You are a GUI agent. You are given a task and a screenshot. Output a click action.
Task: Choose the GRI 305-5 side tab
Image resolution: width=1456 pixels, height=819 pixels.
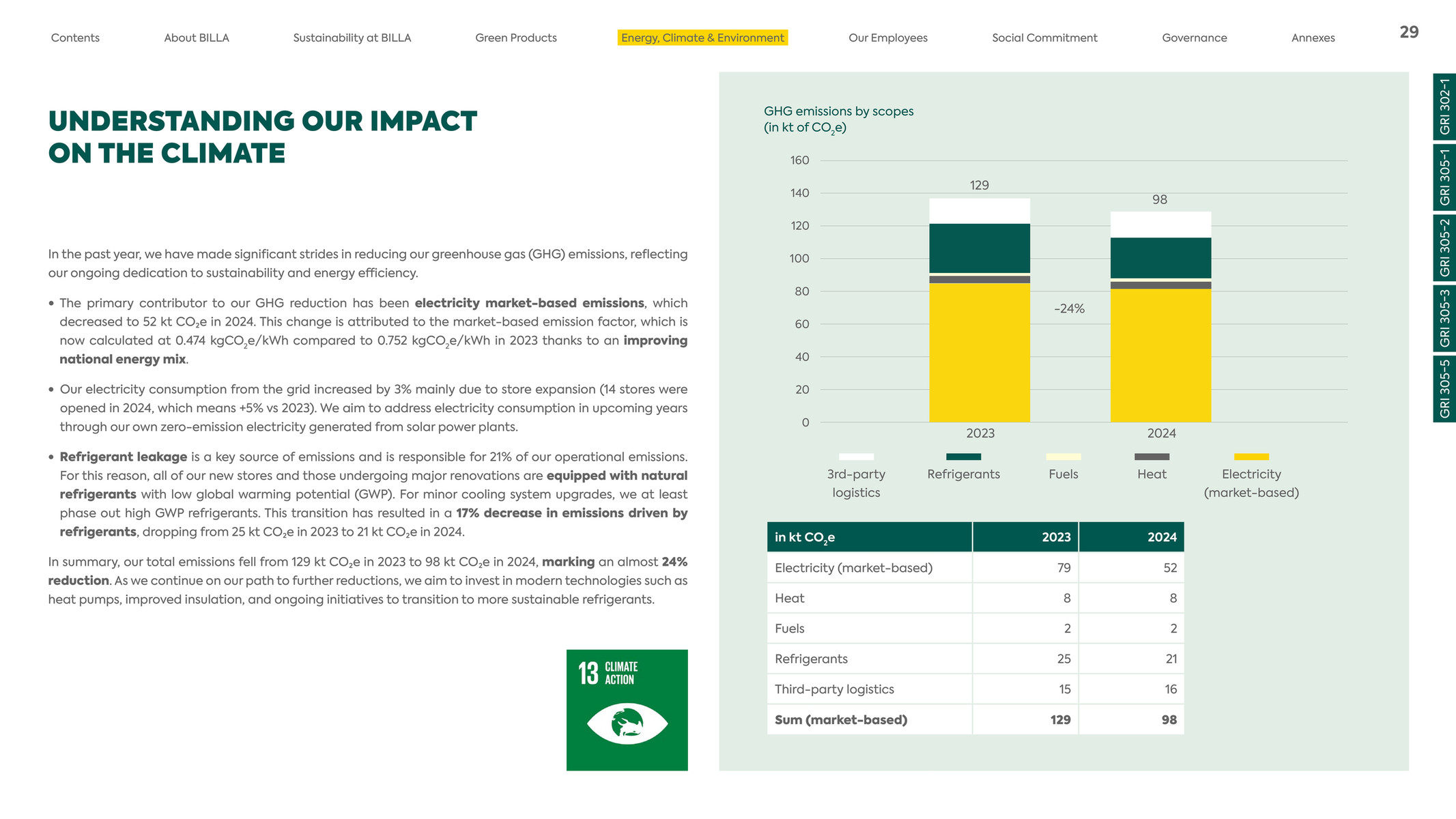click(x=1444, y=389)
